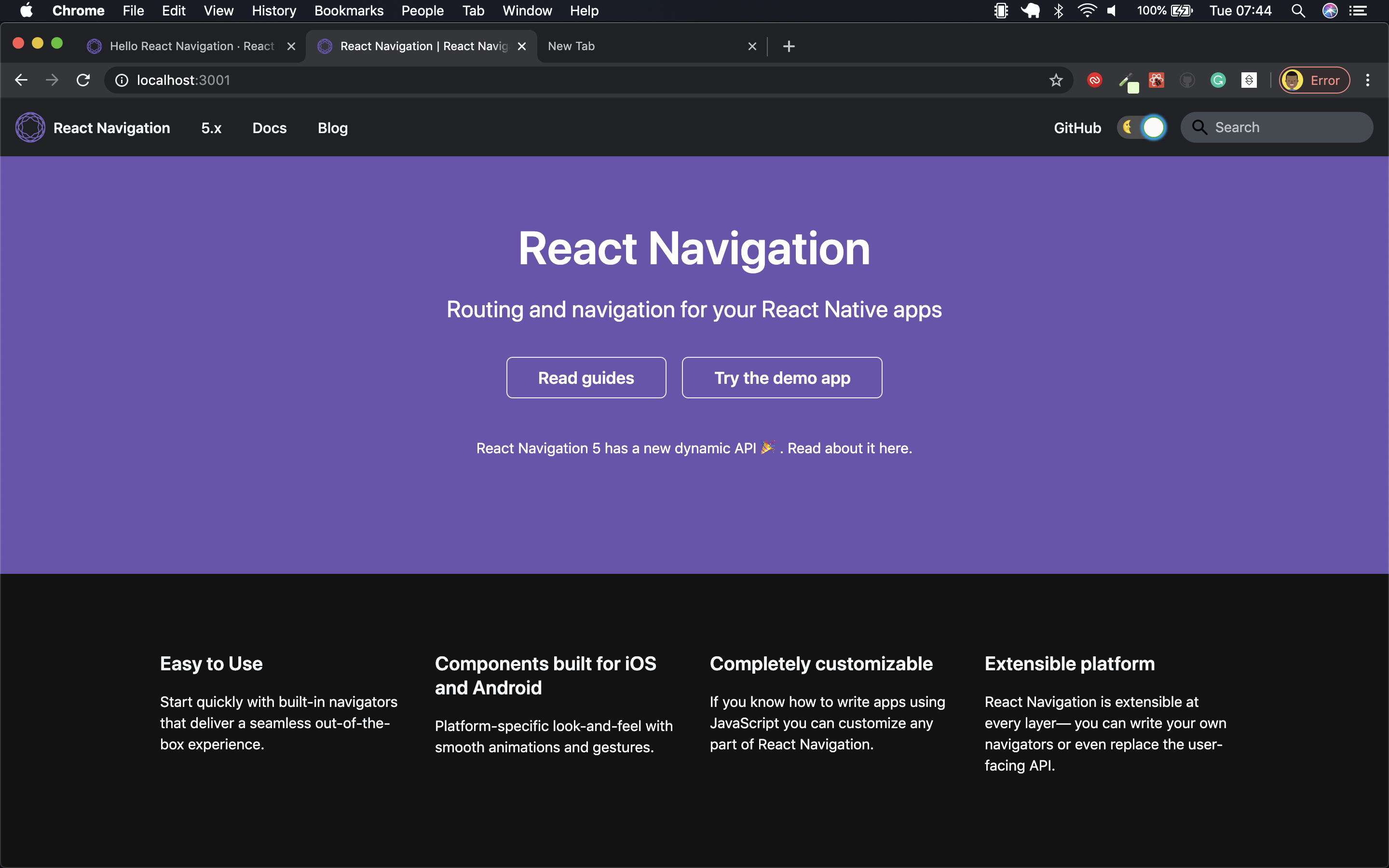Open the Tab menu
This screenshot has width=1389, height=868.
(473, 10)
